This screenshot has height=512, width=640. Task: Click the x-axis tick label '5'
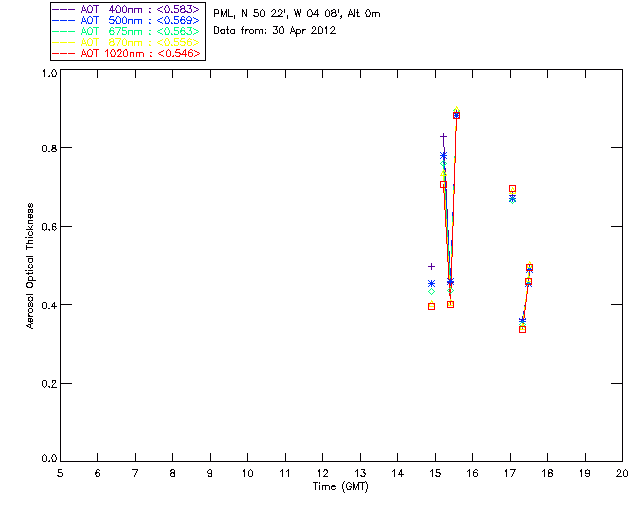click(60, 473)
